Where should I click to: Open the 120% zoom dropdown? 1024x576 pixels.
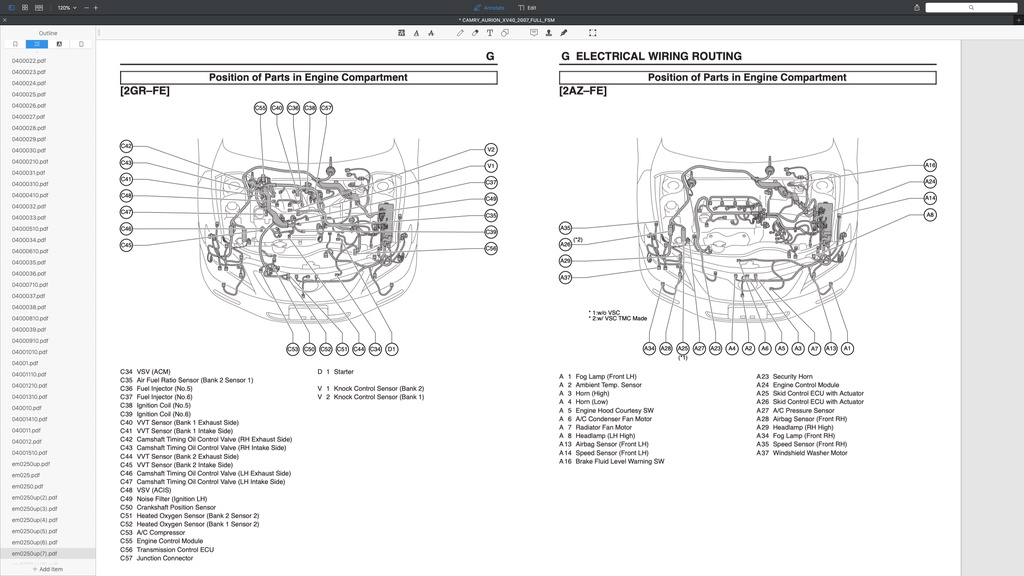coord(65,8)
